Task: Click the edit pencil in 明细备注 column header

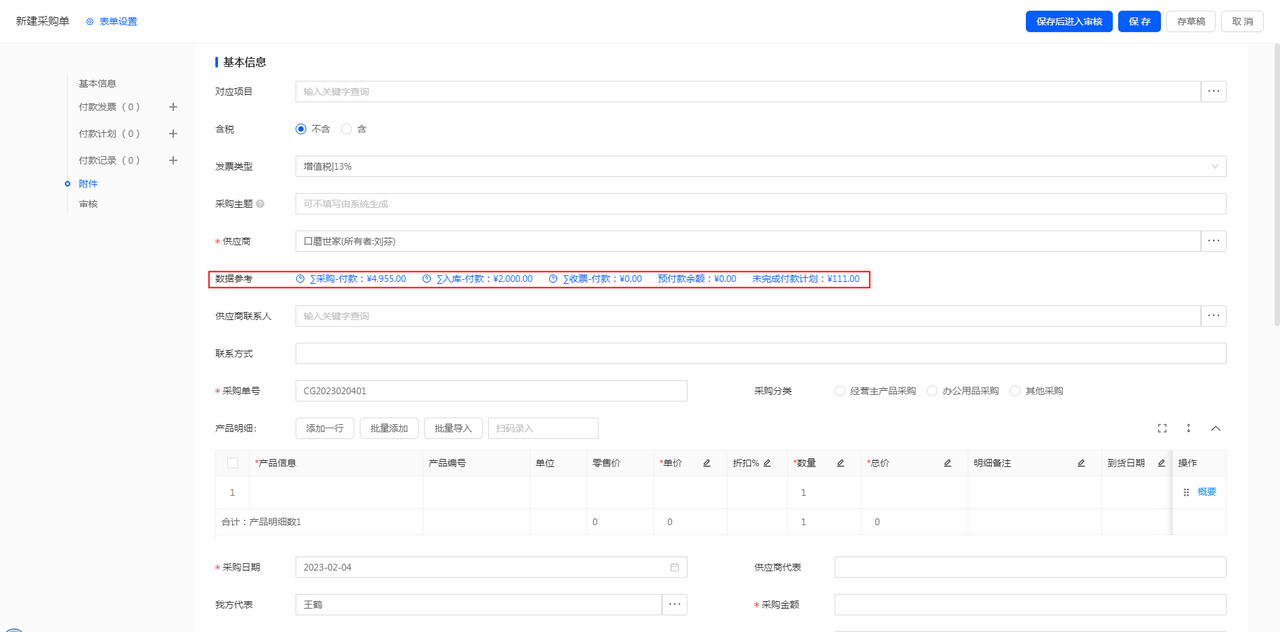Action: pyautogui.click(x=1081, y=463)
